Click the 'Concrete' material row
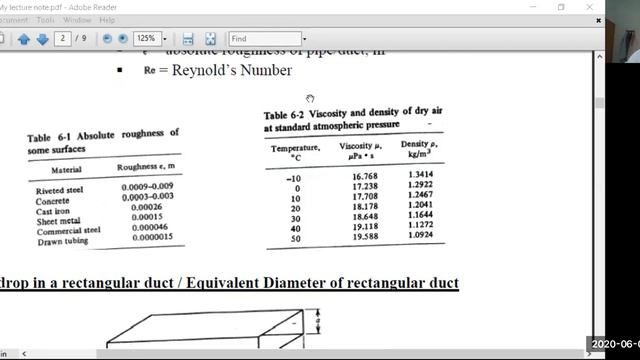Image resolution: width=640 pixels, height=360 pixels. [x=52, y=201]
